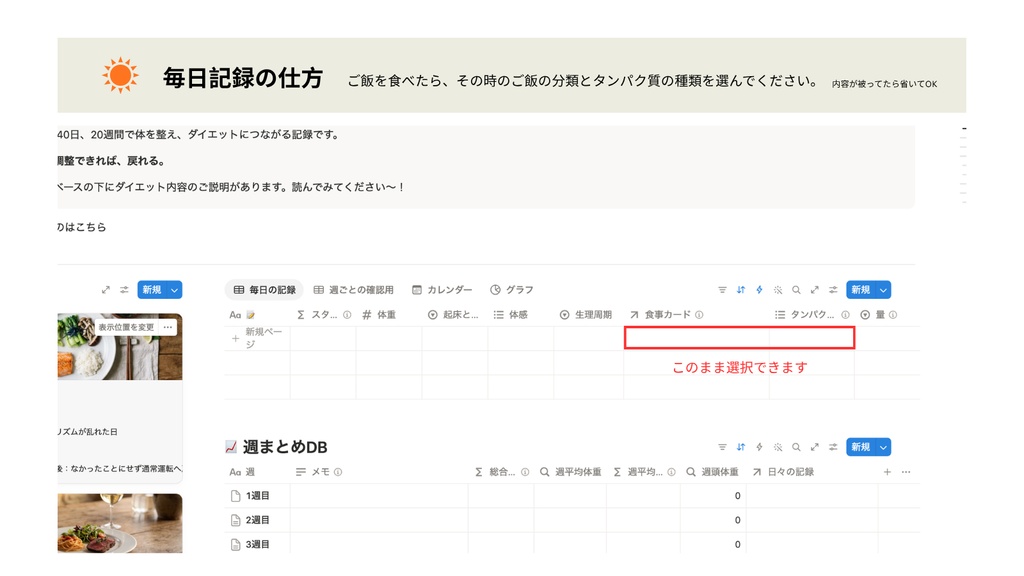The image size is (1024, 576).
Task: Open the 食事カード column header
Action: [x=667, y=315]
